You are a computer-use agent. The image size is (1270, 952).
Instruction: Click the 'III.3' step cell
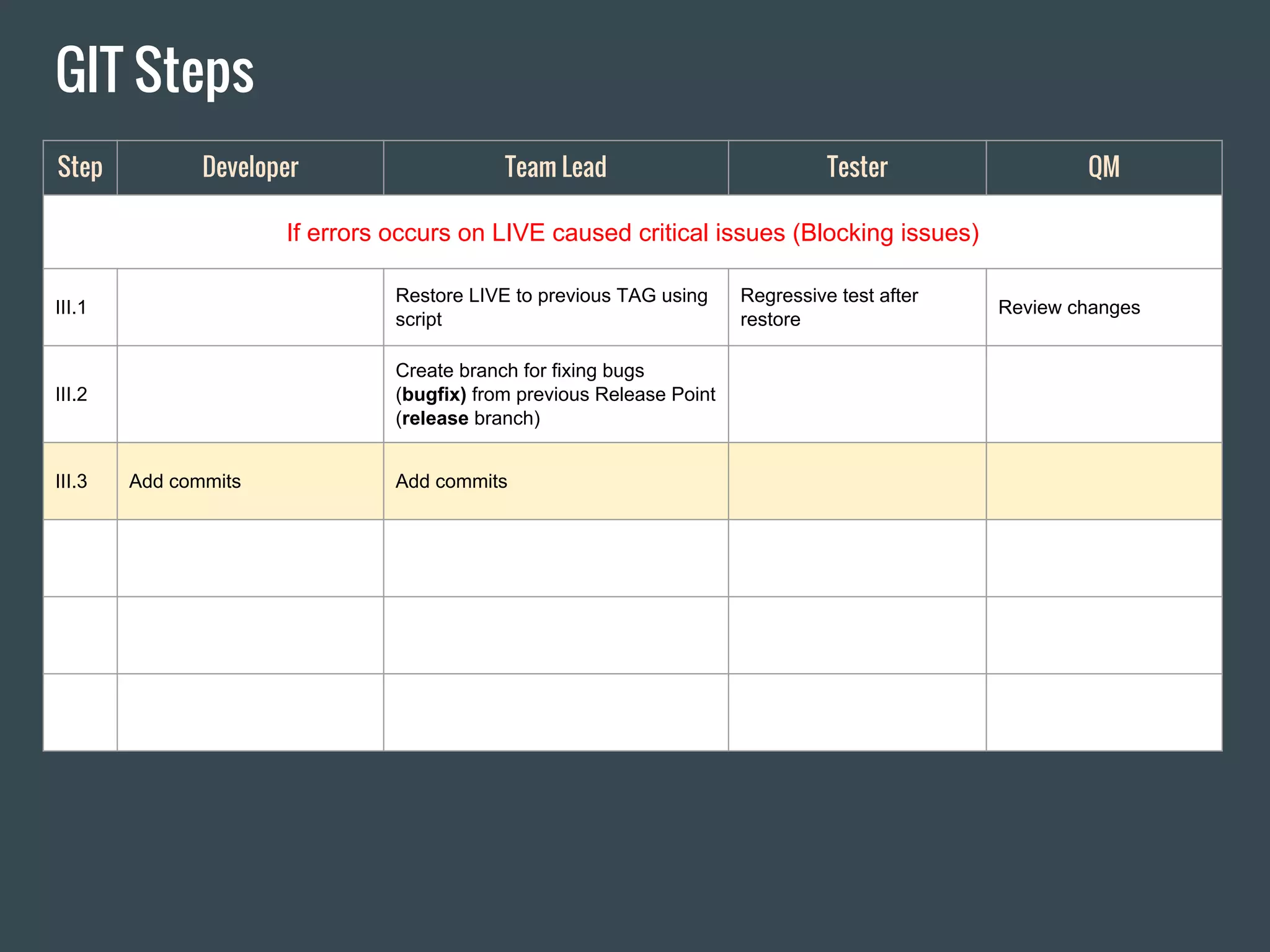[x=80, y=481]
